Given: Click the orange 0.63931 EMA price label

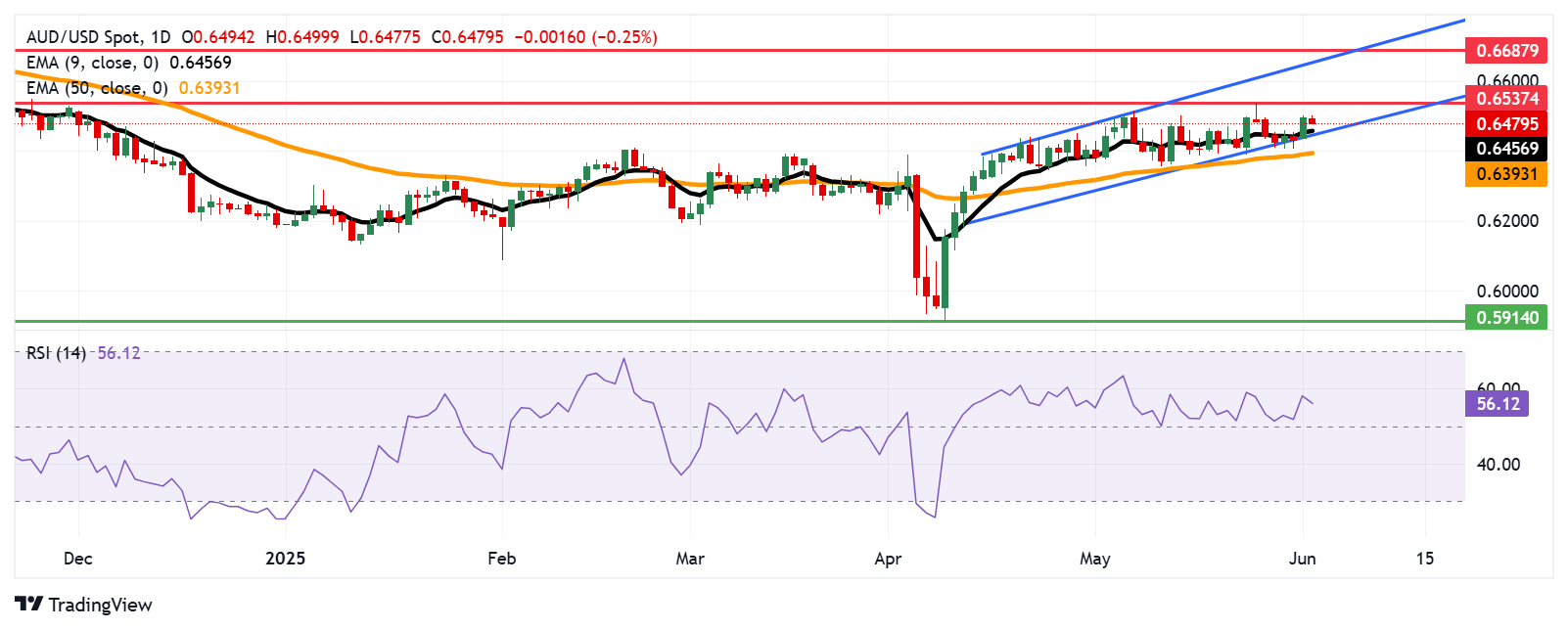Looking at the screenshot, I should point(1506,174).
